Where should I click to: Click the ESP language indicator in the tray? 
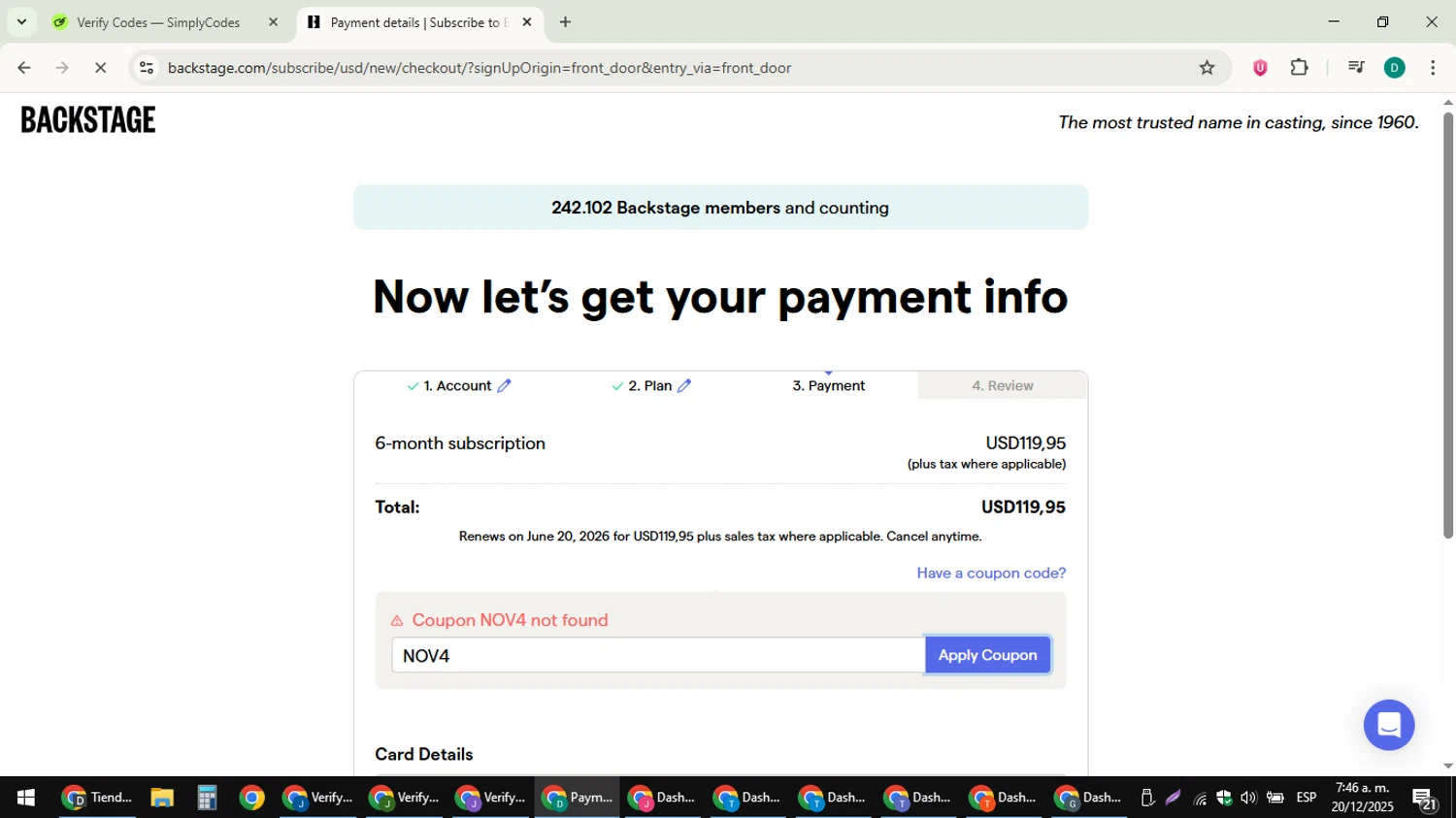[x=1307, y=798]
